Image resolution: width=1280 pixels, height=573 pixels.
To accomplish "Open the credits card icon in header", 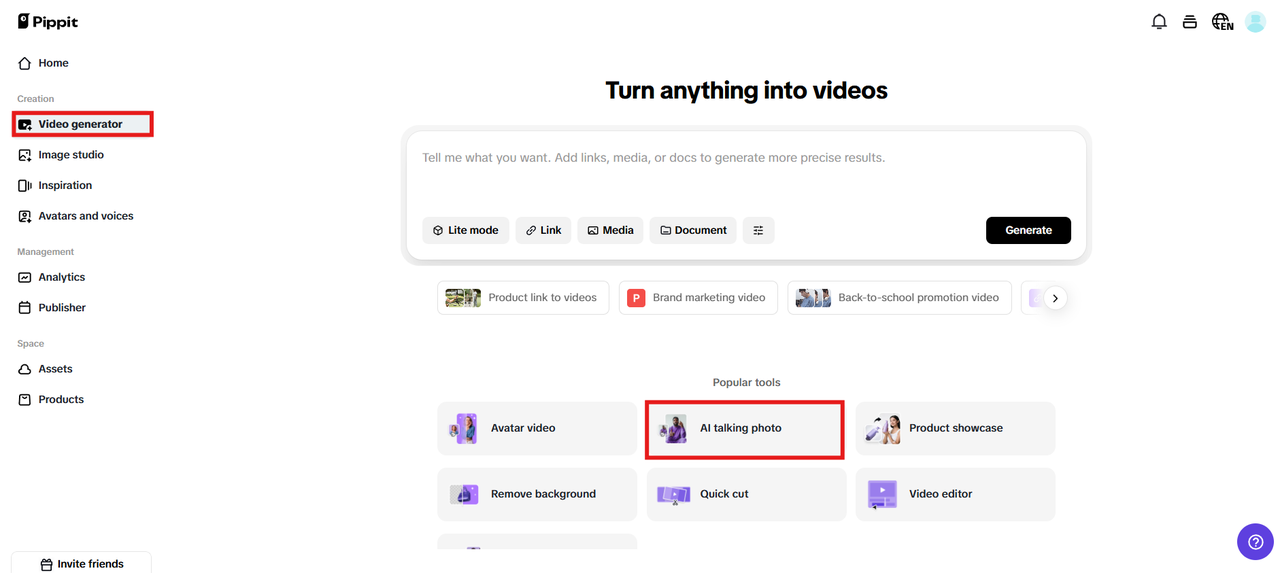I will [x=1190, y=22].
